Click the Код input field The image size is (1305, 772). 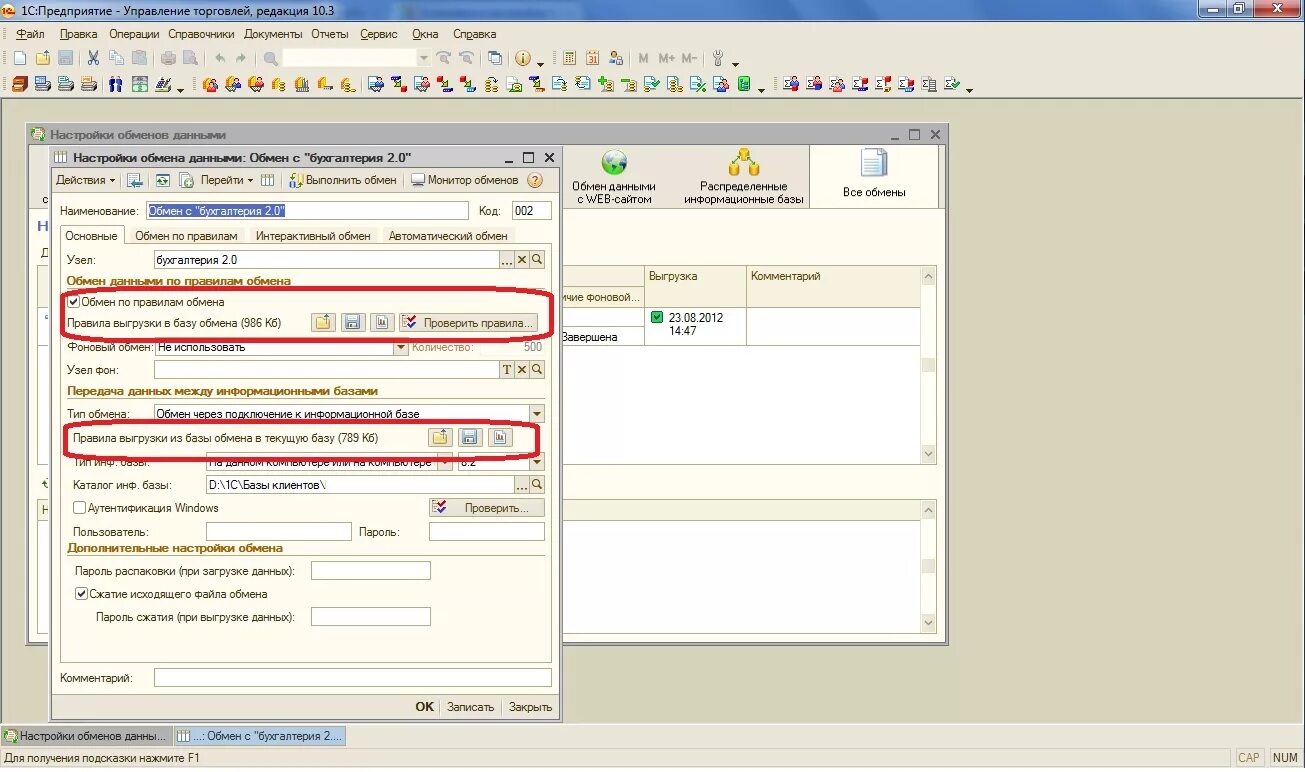click(x=531, y=211)
